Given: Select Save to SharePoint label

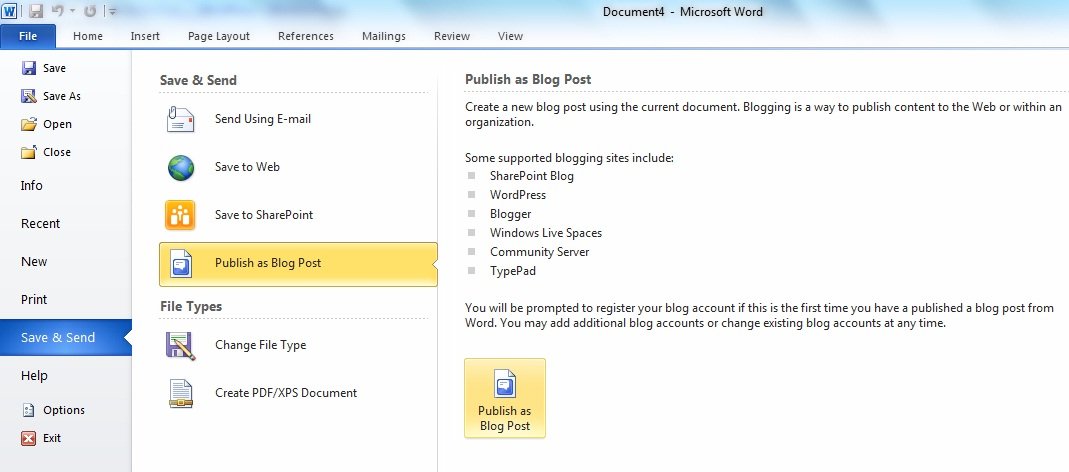Looking at the screenshot, I should coord(264,215).
